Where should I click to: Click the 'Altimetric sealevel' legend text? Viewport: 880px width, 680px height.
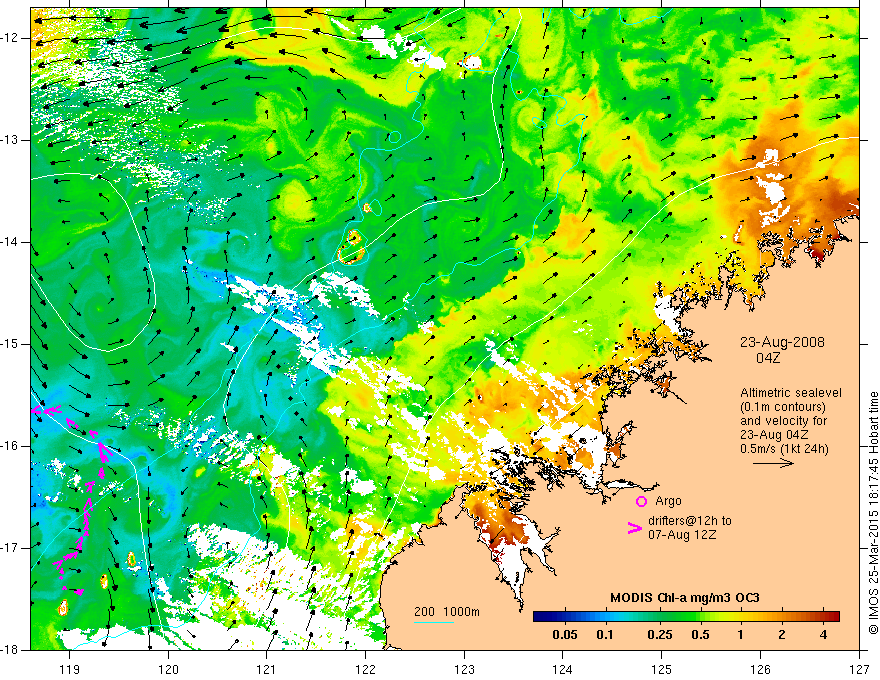point(791,393)
